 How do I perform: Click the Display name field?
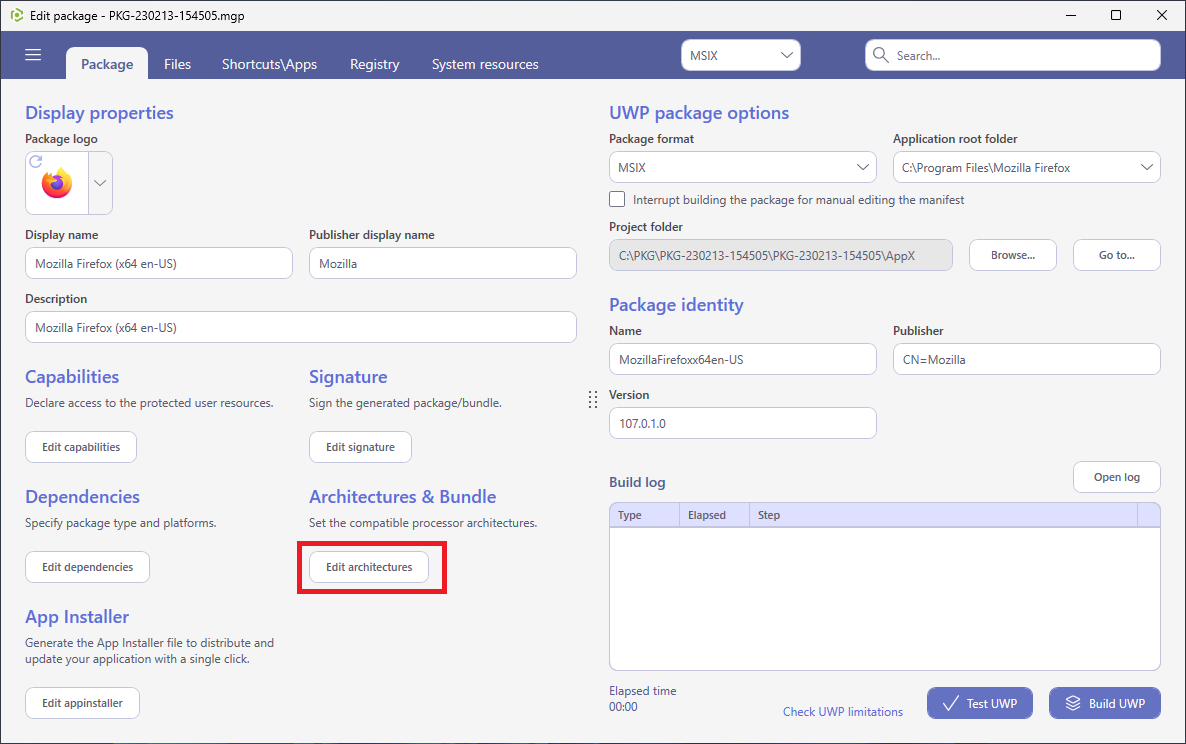click(159, 263)
